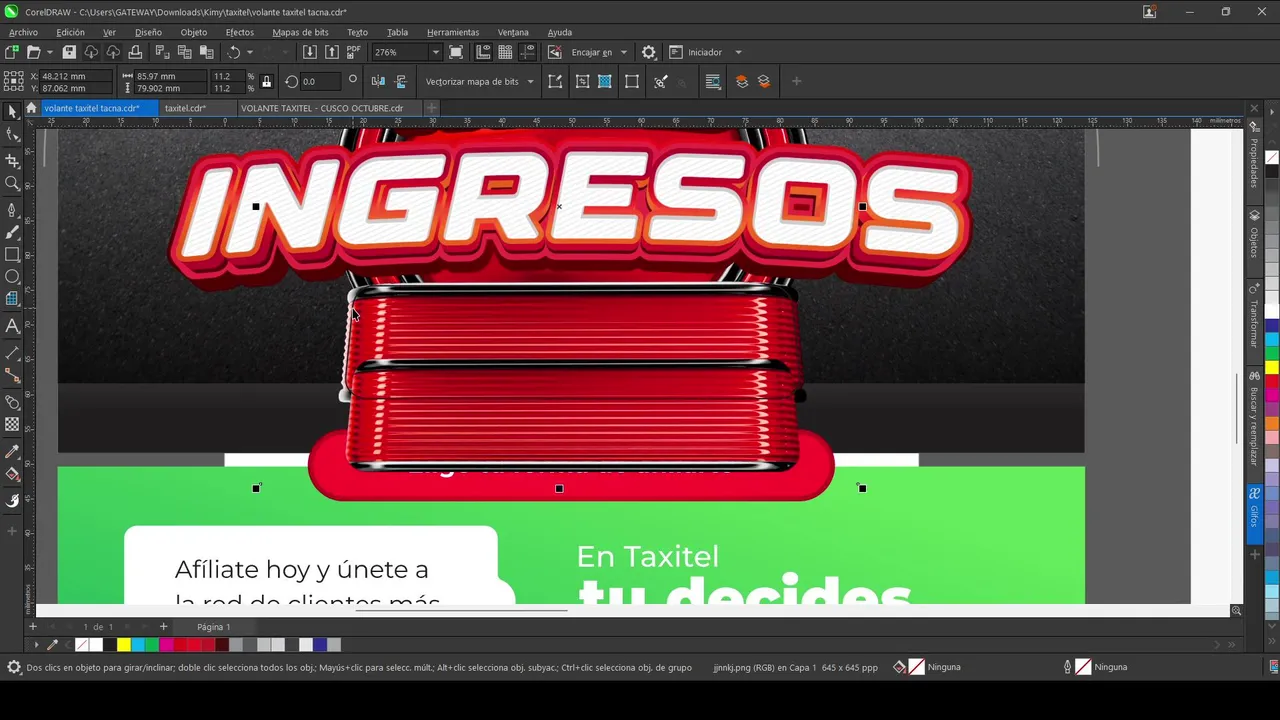Open the Options gear in toolbar

click(649, 52)
